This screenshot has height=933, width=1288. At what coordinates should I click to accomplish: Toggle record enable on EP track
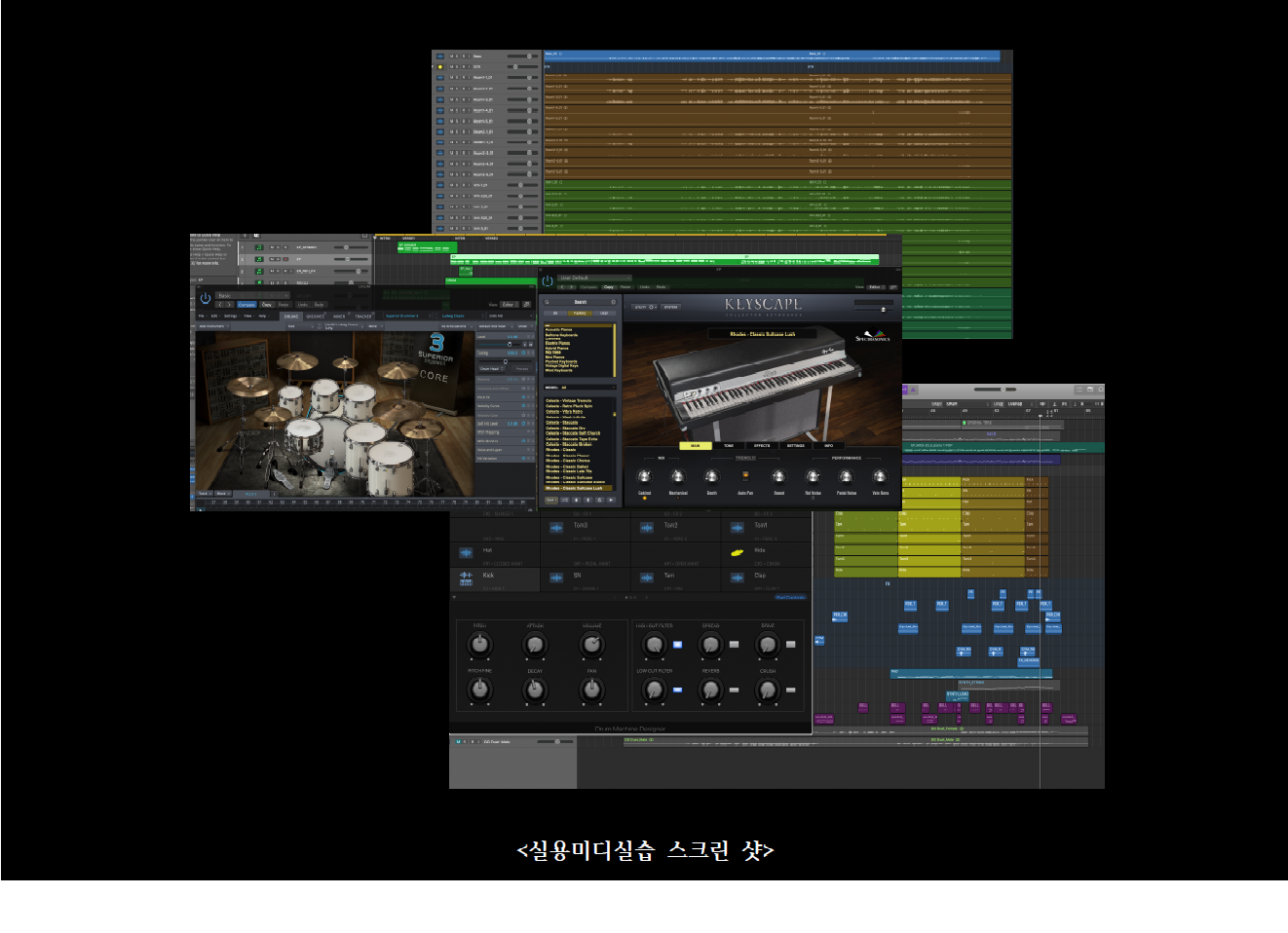point(285,259)
